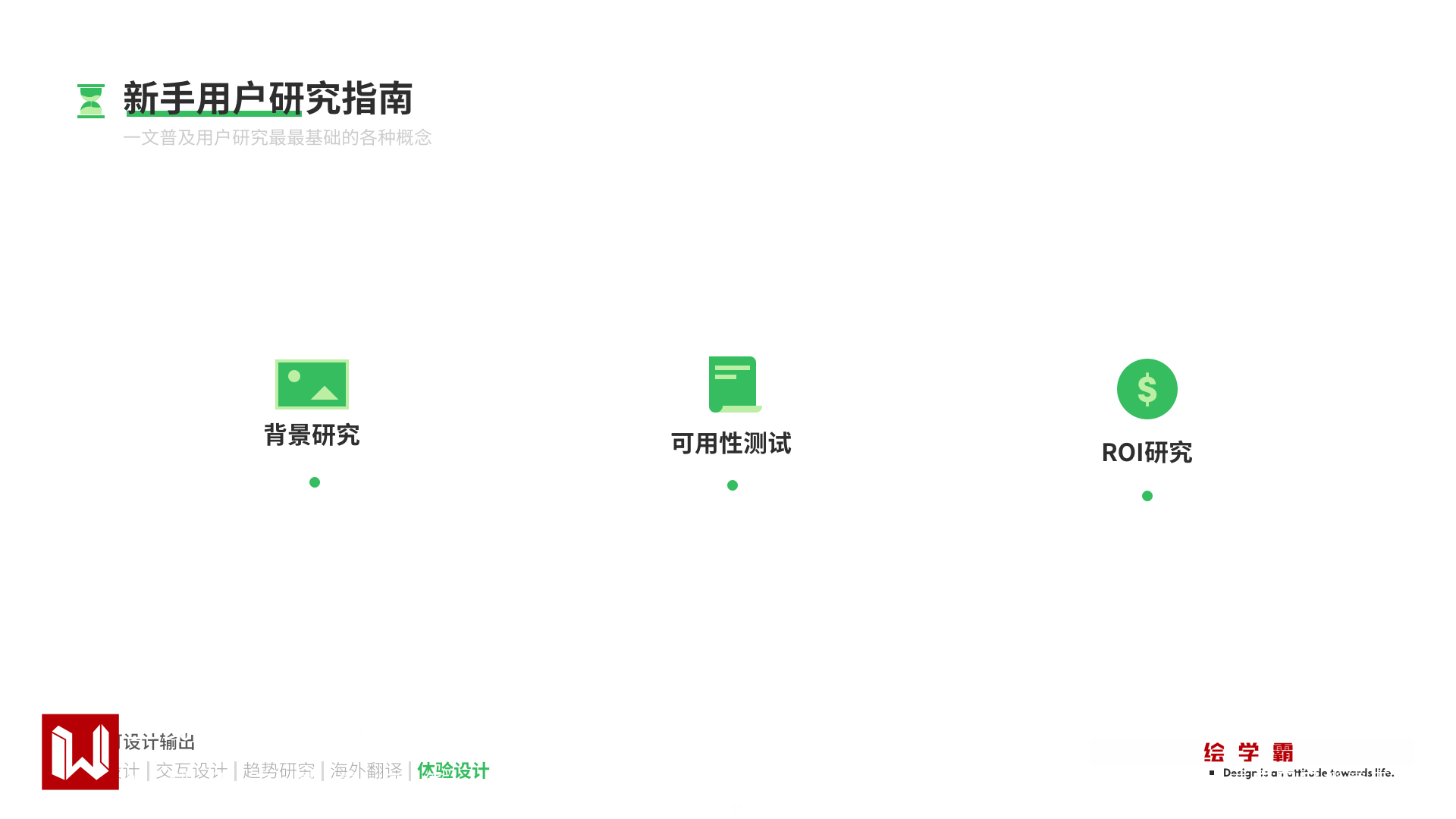Select the 可用性测试 heading

[731, 444]
